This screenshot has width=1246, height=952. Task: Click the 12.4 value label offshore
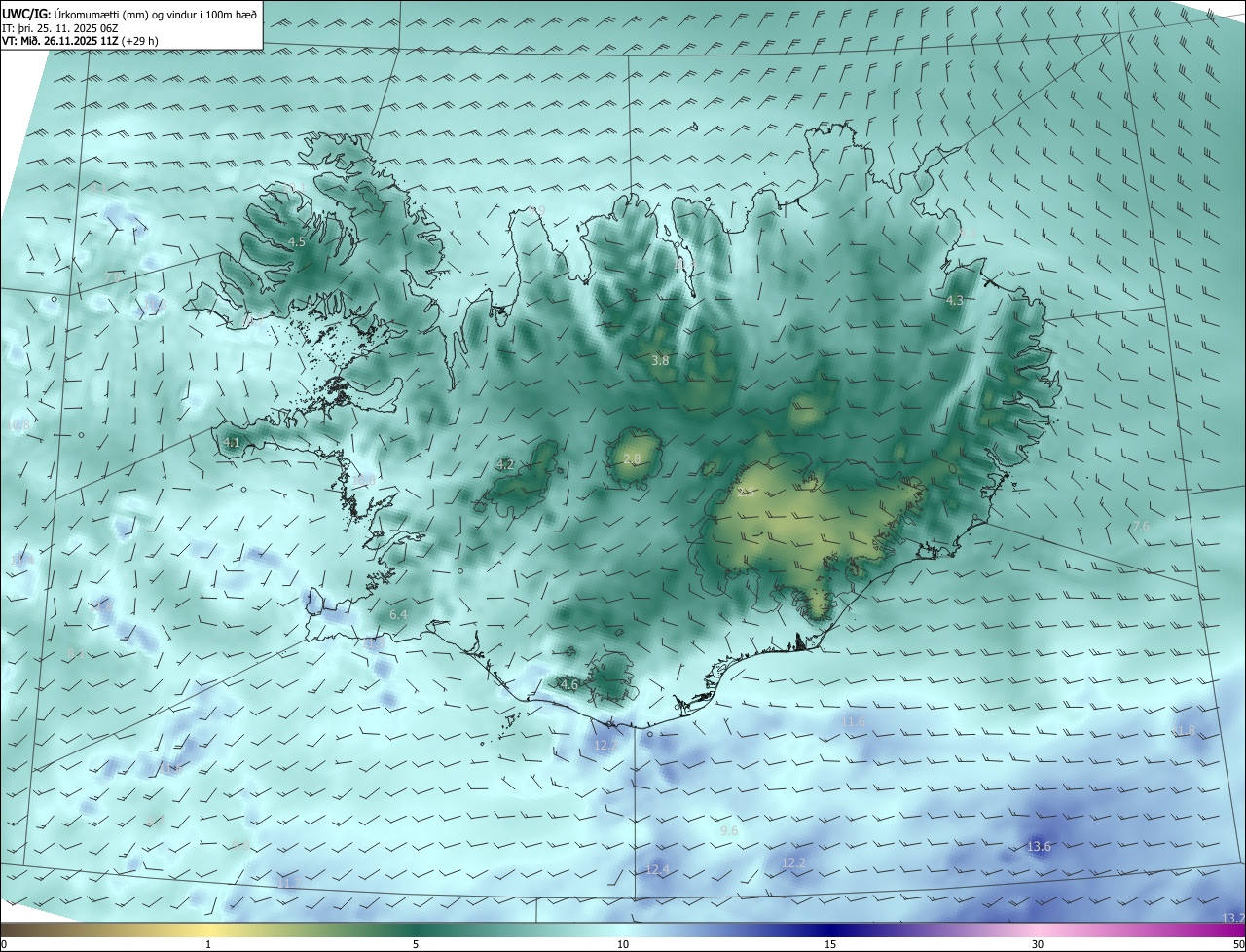coord(658,869)
